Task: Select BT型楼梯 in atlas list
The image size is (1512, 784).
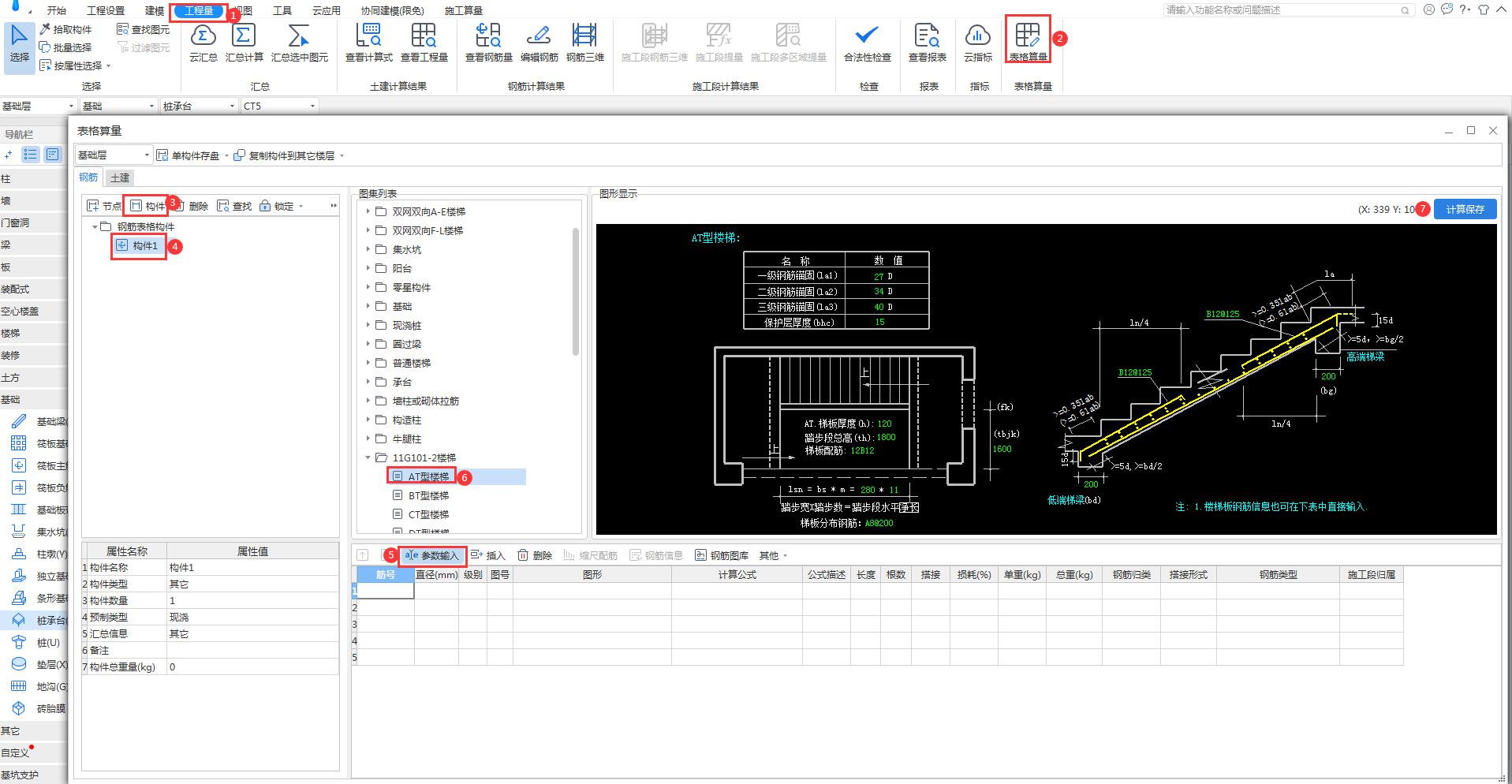Action: point(428,495)
